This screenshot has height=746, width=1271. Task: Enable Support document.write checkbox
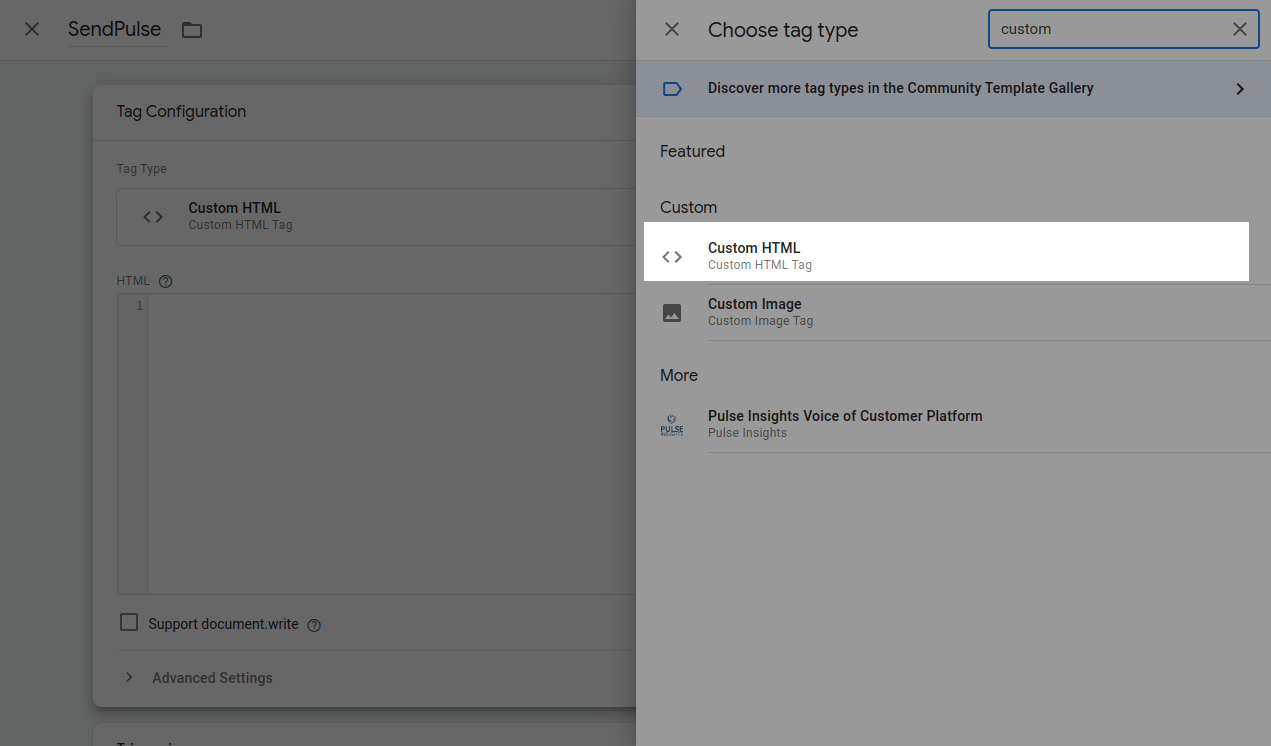tap(129, 623)
